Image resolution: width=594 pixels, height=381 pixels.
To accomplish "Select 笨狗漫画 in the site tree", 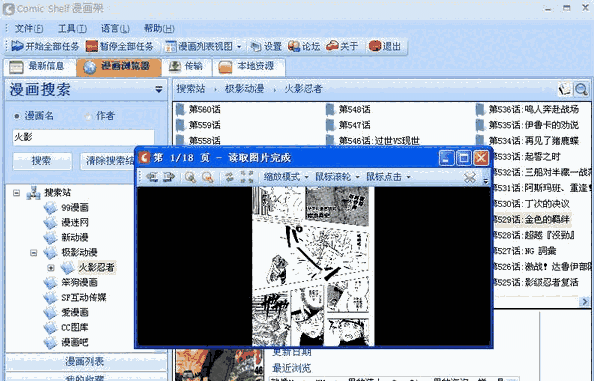I will pyautogui.click(x=79, y=283).
